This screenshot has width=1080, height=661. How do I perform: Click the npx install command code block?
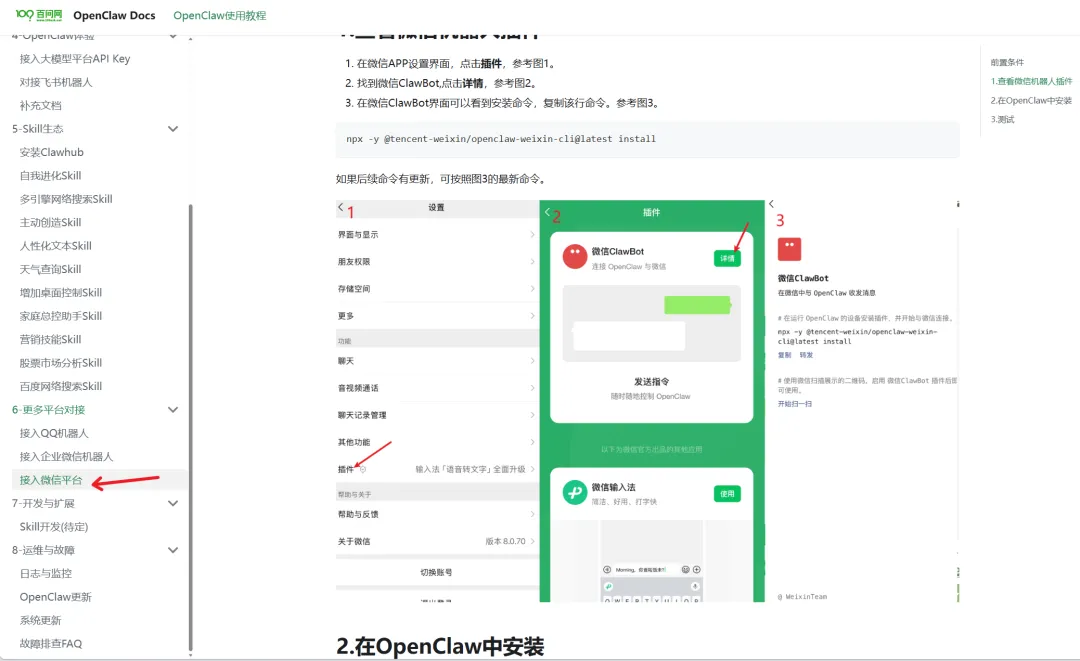pyautogui.click(x=647, y=139)
